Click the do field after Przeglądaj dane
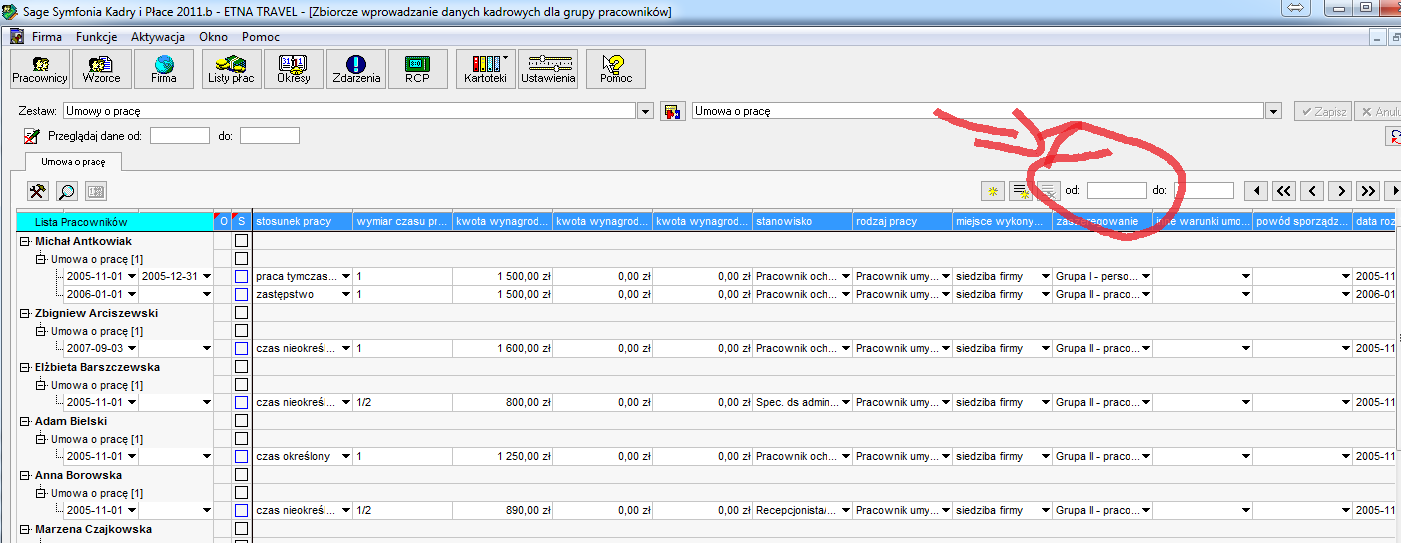Screen dimensions: 1401x543 (270, 135)
